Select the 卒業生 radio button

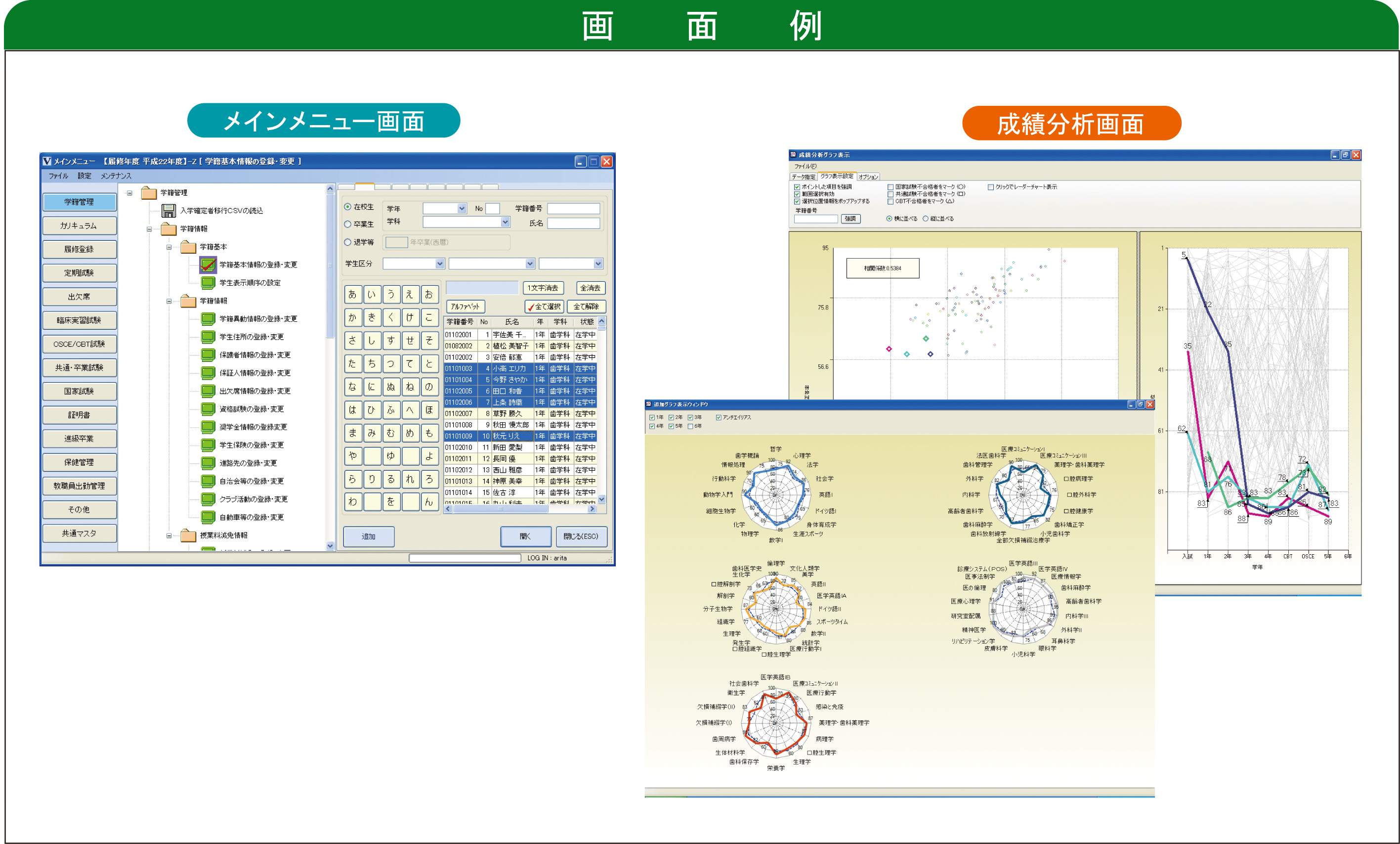click(x=348, y=224)
